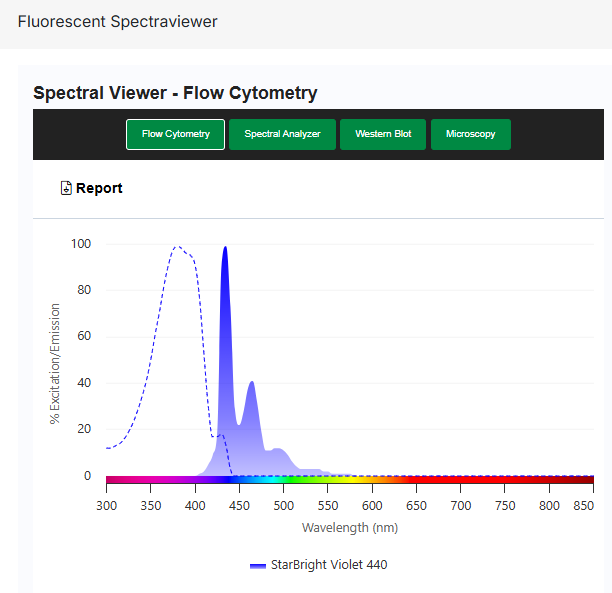The height and width of the screenshot is (593, 612).
Task: Click the second emission peak around 465 nm
Action: (252, 383)
